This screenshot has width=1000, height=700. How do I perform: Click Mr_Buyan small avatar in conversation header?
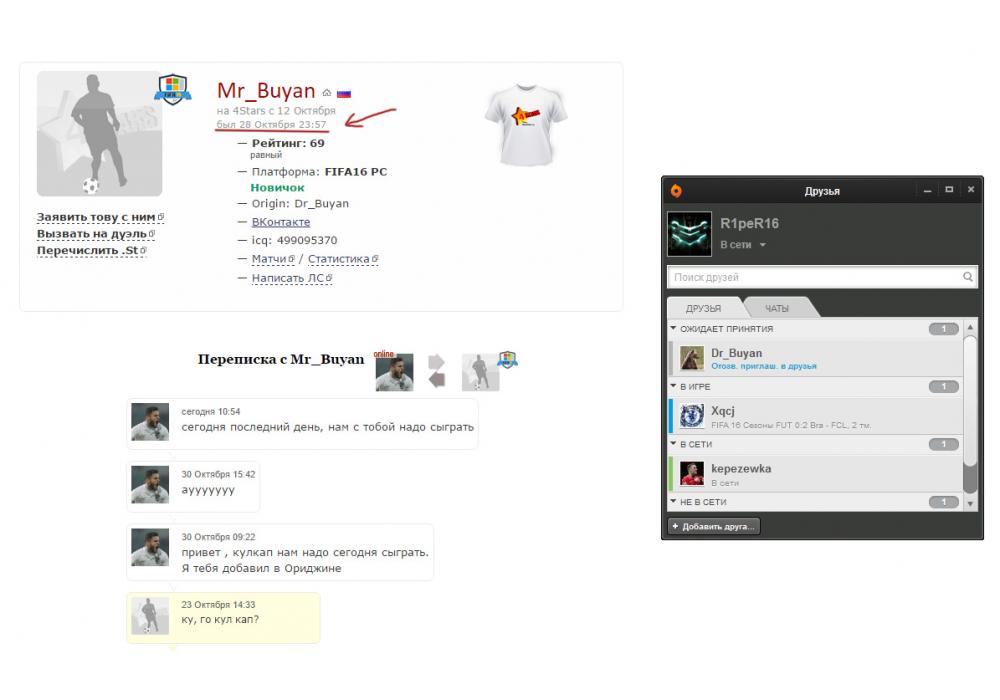(x=480, y=372)
